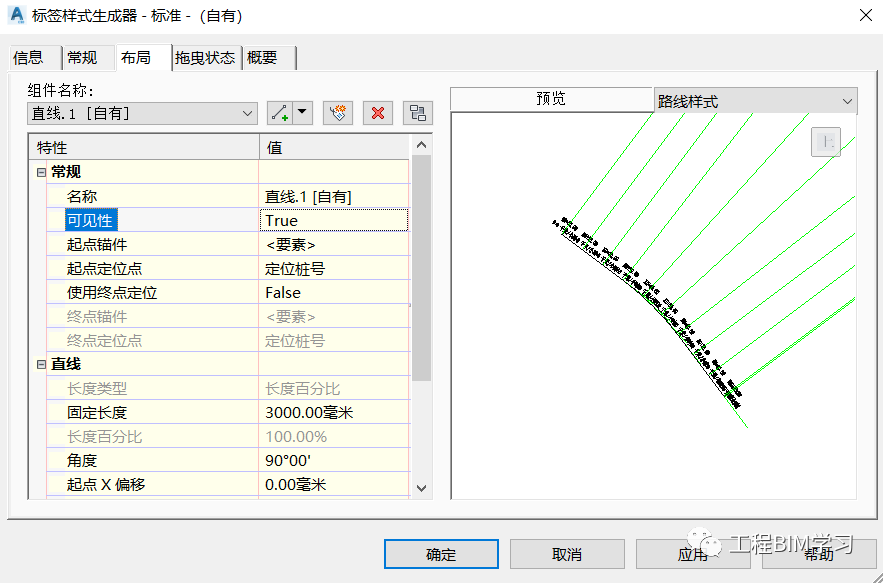Click the property grid scroll down arrow
Screen dimensions: 883x583
click(x=421, y=488)
